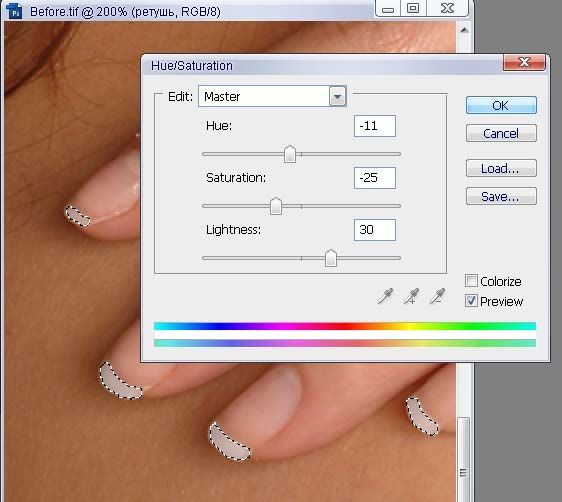Select the Add to Sample eyedropper
The width and height of the screenshot is (562, 502).
pyautogui.click(x=411, y=296)
